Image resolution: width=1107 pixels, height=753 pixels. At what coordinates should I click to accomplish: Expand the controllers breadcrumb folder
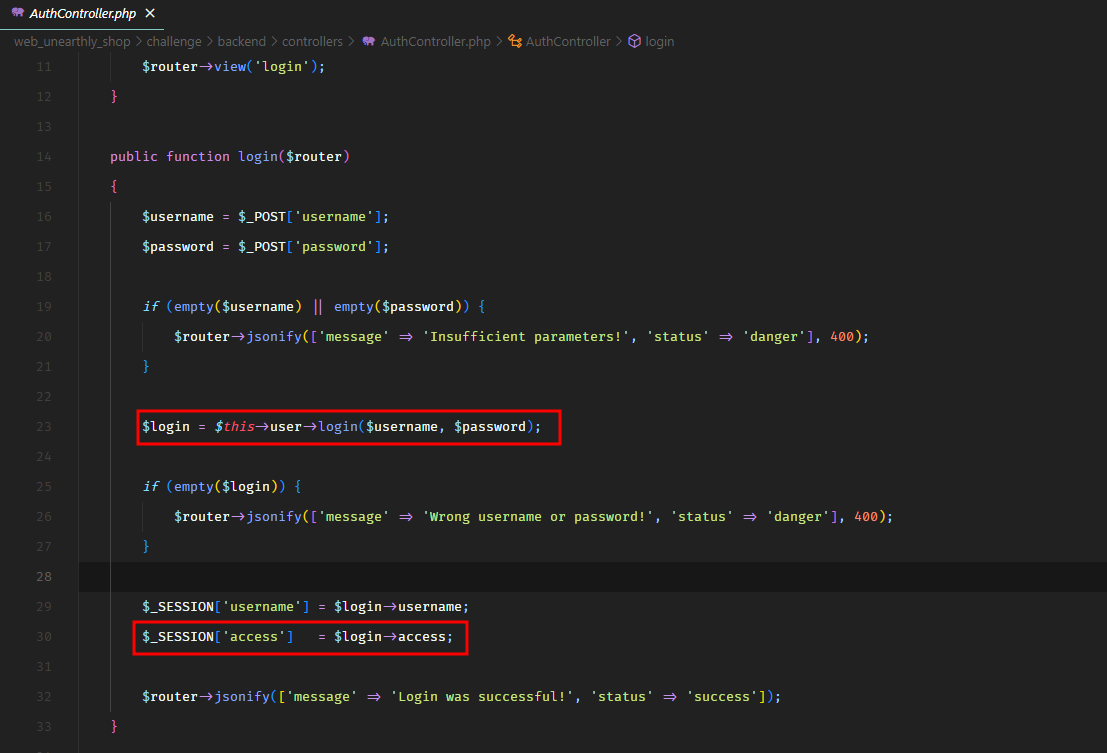(312, 41)
